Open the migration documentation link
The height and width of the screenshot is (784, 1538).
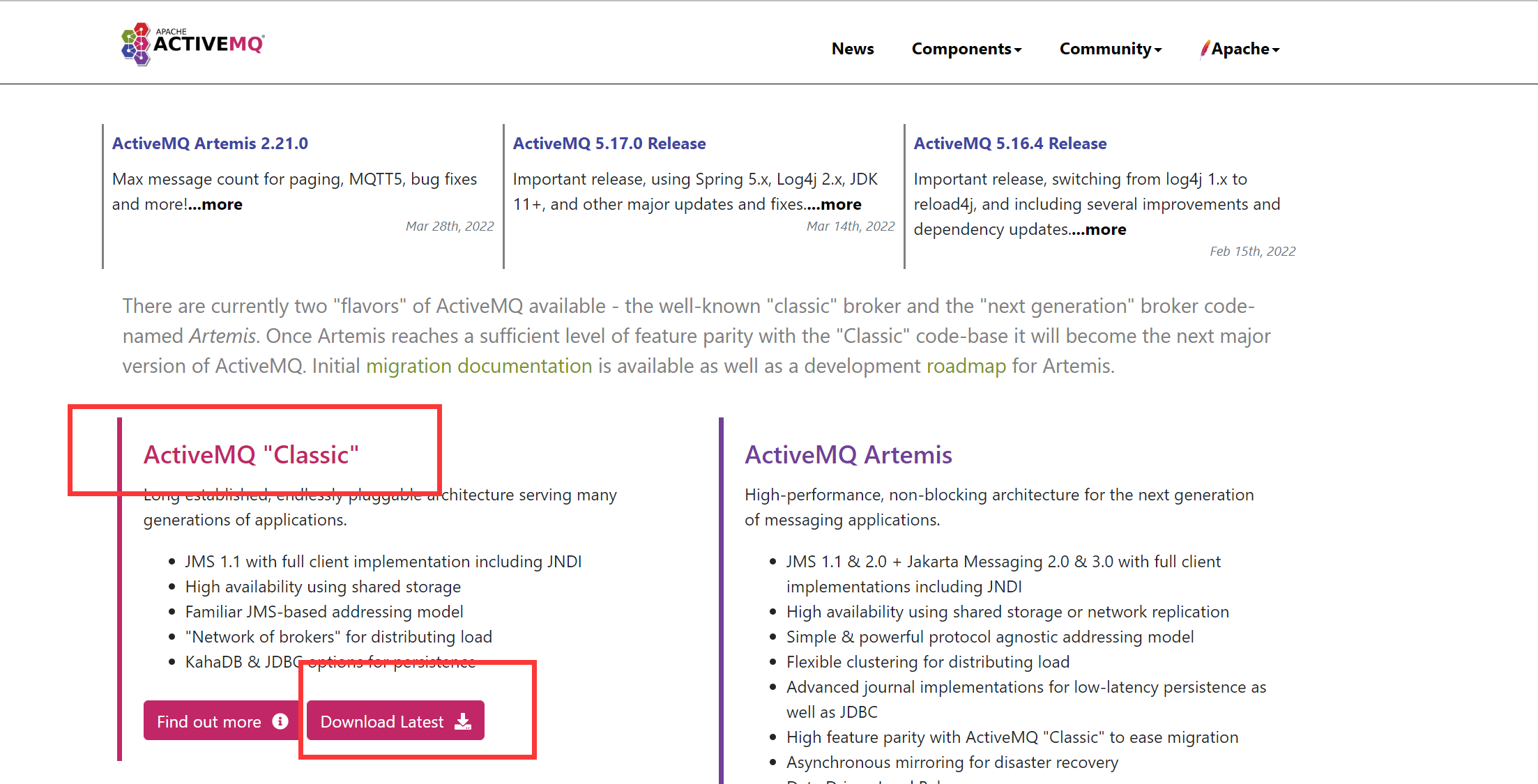pos(479,367)
